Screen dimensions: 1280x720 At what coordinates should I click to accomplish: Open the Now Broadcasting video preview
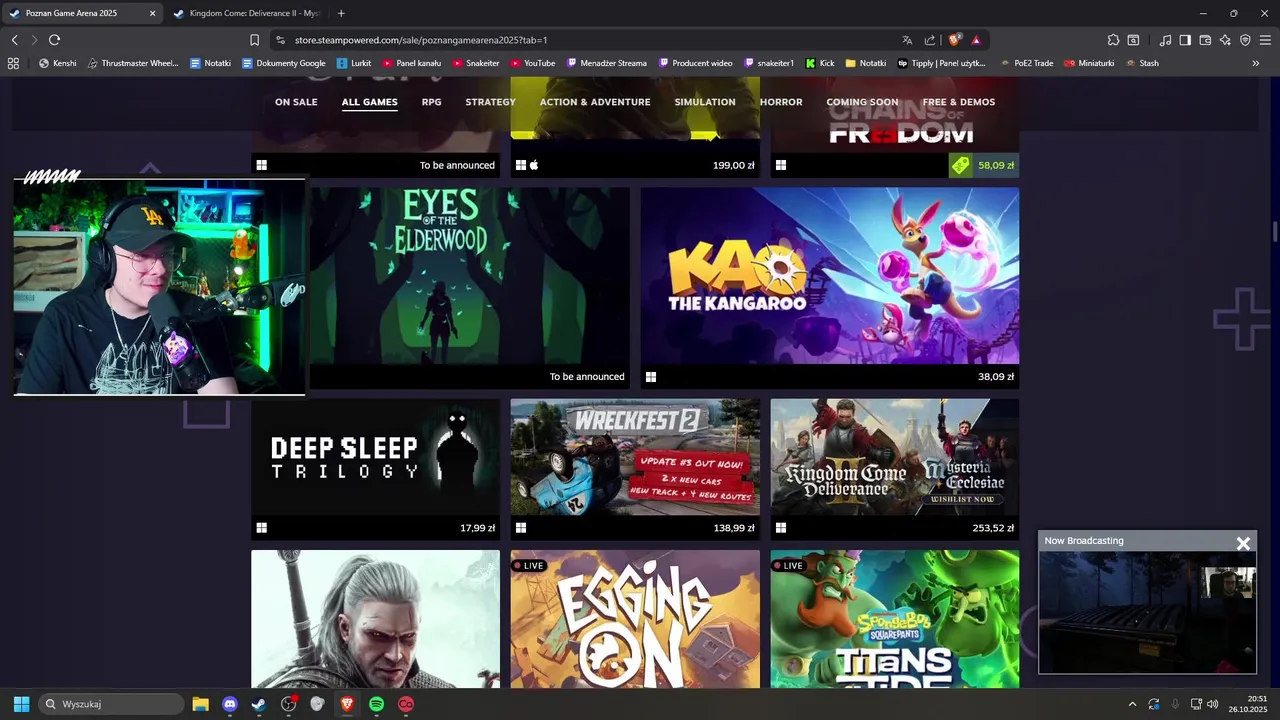coord(1147,612)
